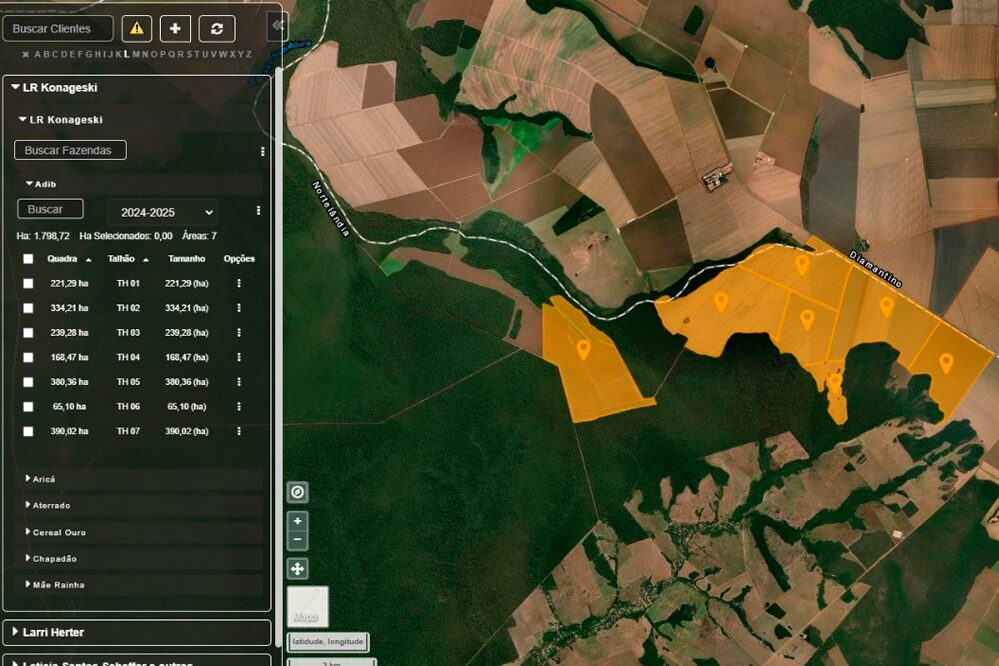
Task: Open options dots for TH 01 row
Action: coord(239,283)
